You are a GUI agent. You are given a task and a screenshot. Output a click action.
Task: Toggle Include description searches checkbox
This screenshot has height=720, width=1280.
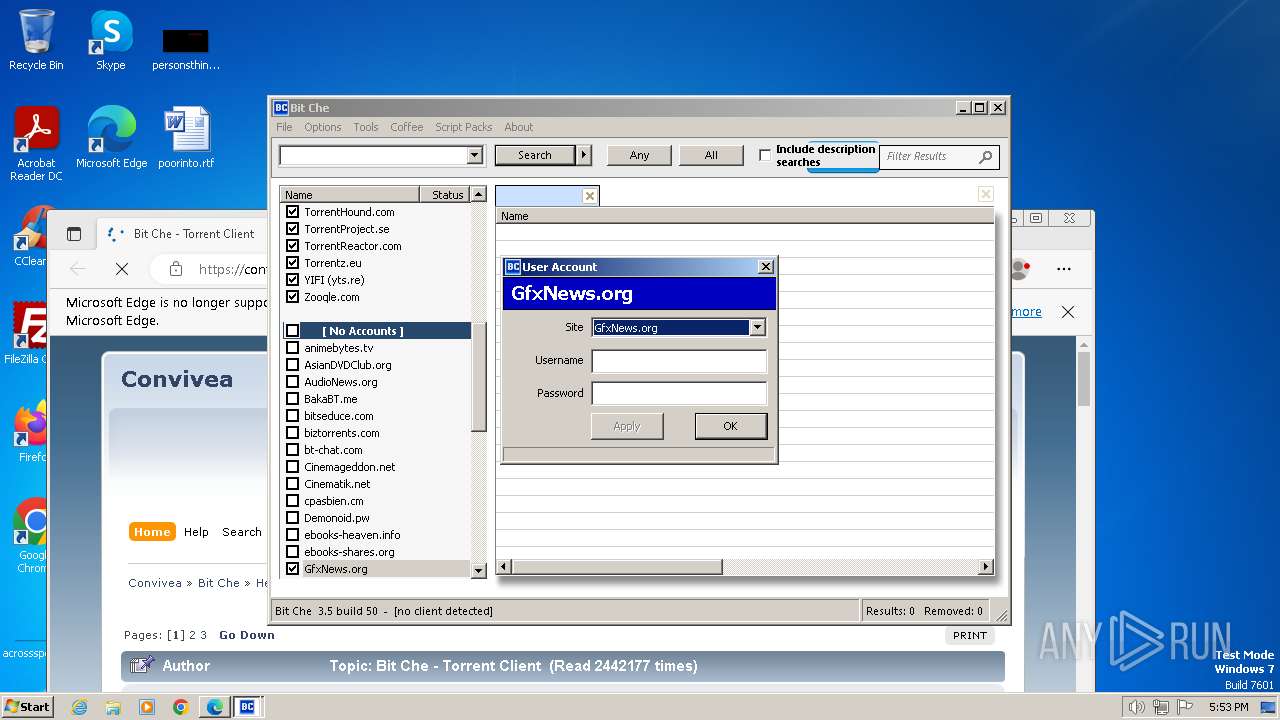765,155
